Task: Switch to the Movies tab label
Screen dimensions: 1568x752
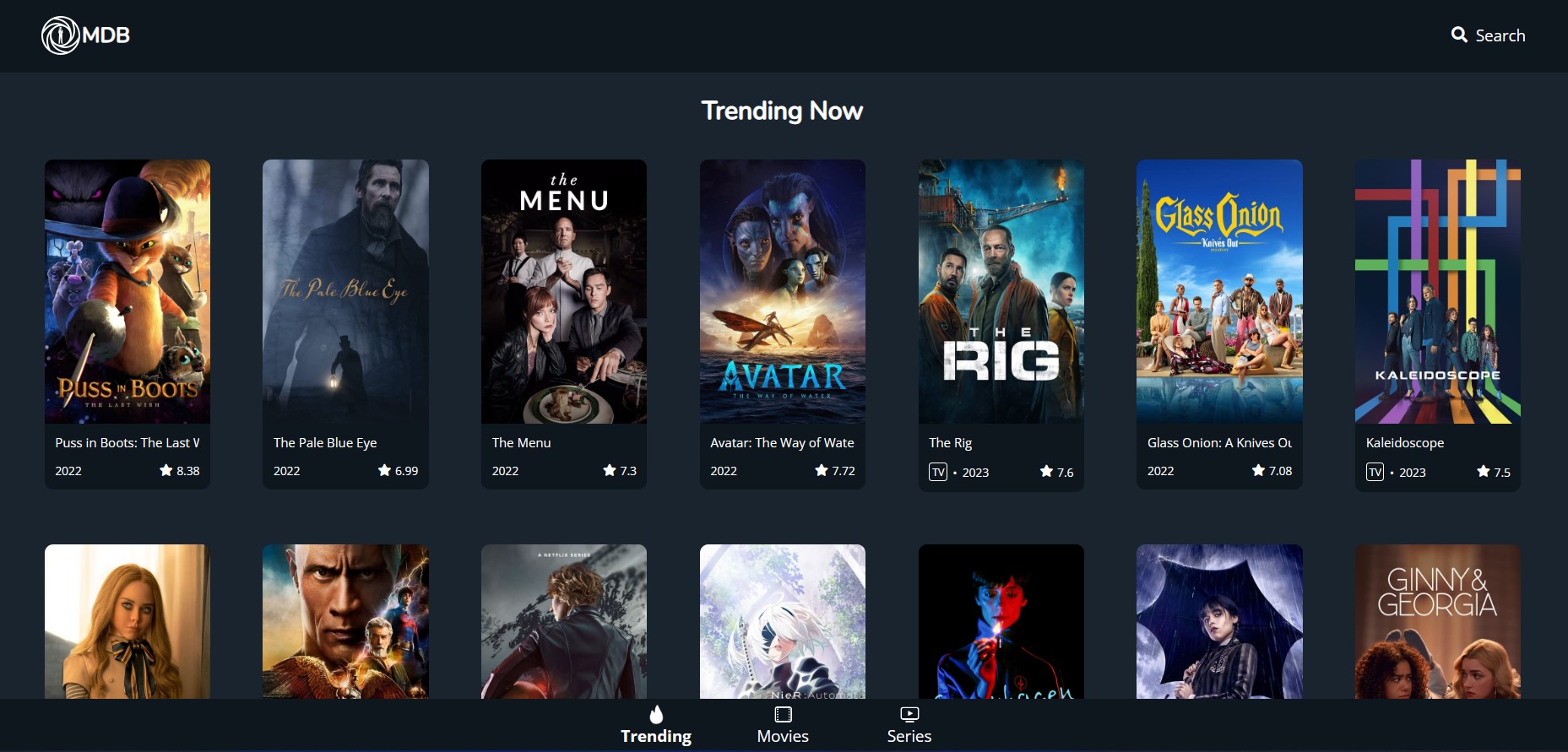Action: pos(783,736)
